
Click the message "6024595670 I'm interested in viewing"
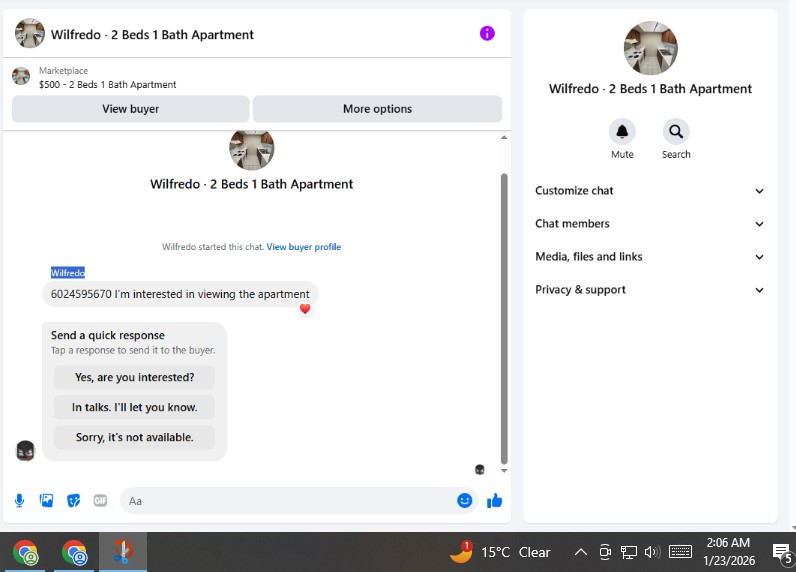180,294
